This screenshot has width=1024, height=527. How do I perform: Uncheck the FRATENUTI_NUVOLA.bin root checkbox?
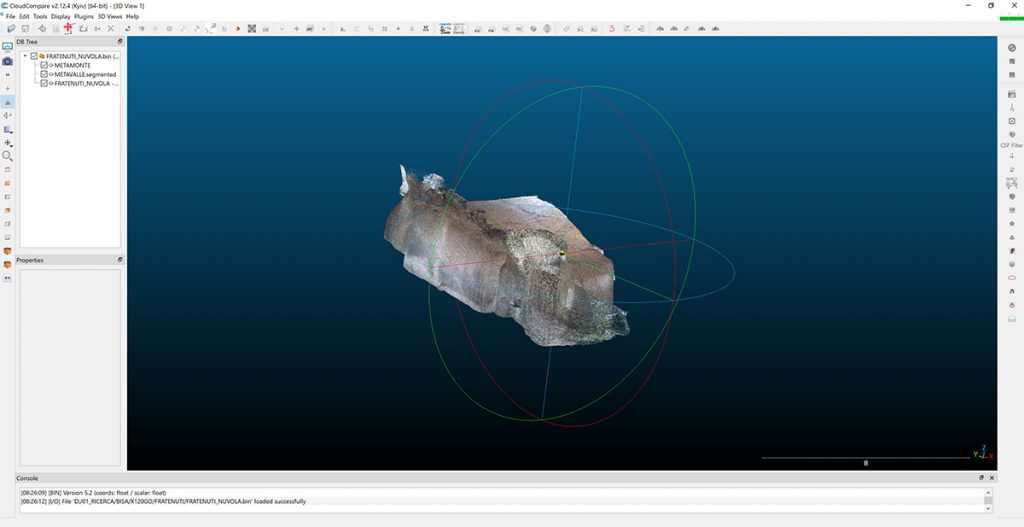34,56
